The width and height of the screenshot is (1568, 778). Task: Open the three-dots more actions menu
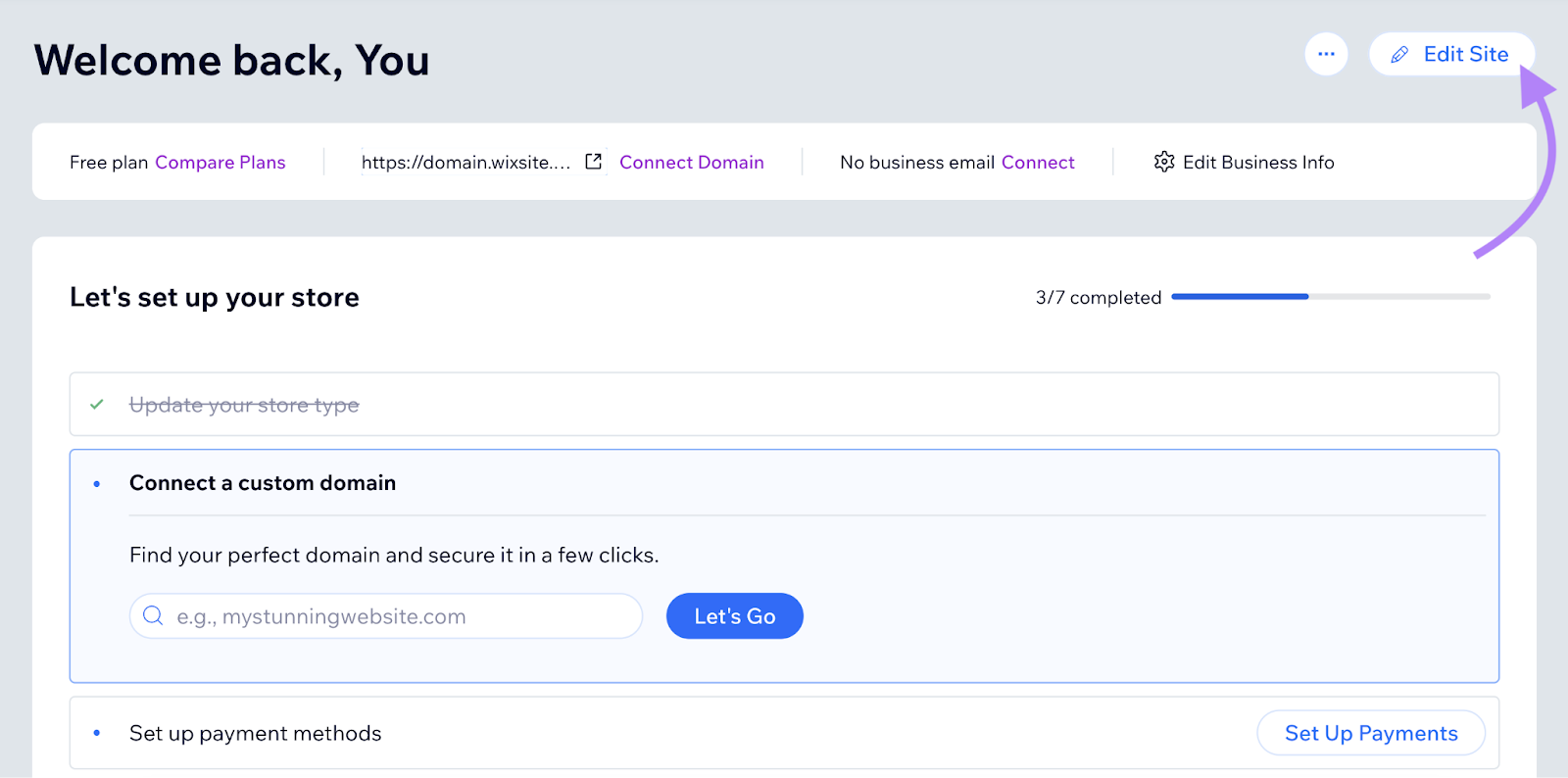tap(1326, 54)
